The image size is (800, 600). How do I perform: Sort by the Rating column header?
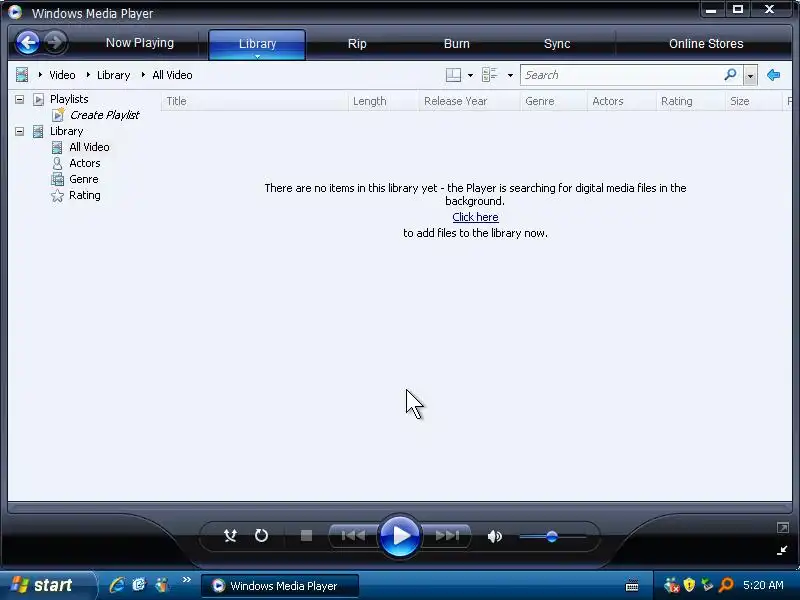click(690, 101)
